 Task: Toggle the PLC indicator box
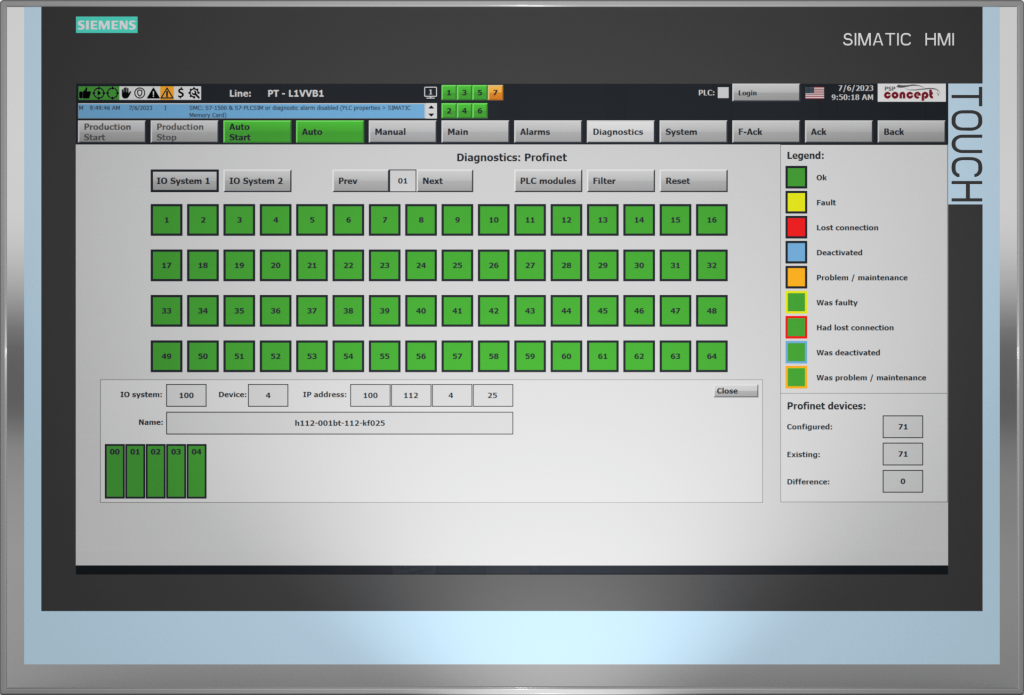coord(723,93)
